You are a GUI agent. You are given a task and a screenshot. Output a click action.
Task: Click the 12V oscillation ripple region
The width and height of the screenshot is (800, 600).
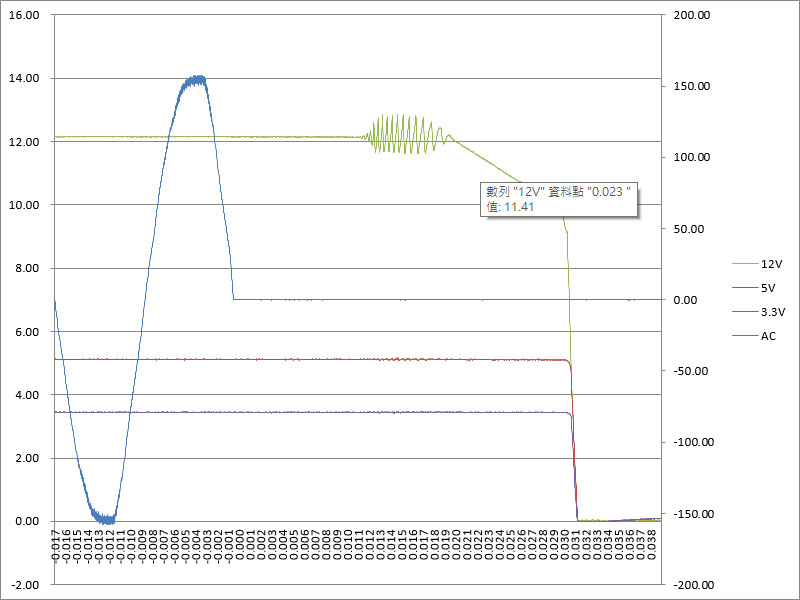405,134
